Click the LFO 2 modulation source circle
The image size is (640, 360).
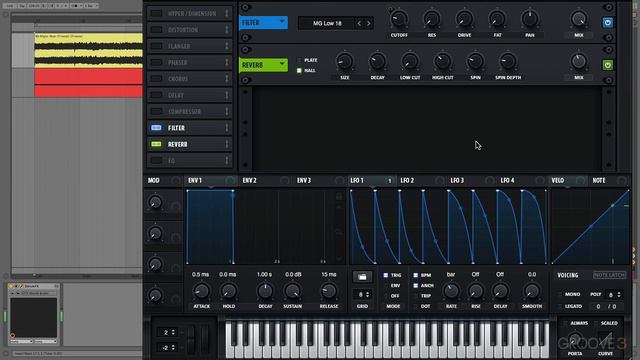coord(440,180)
